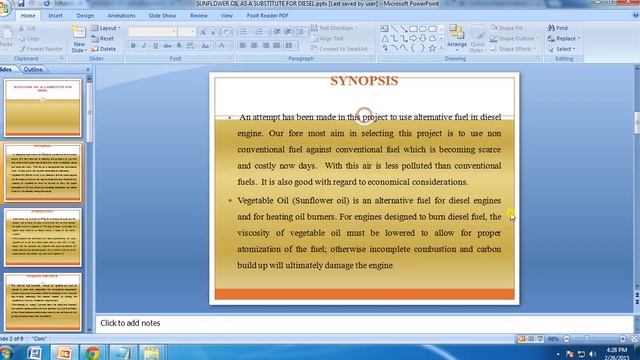Decrease the list indent level
Screen dimensions: 640x360
277,32
